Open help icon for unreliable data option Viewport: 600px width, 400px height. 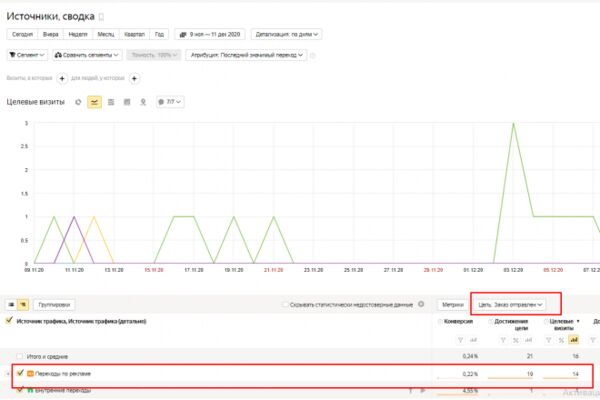421,304
